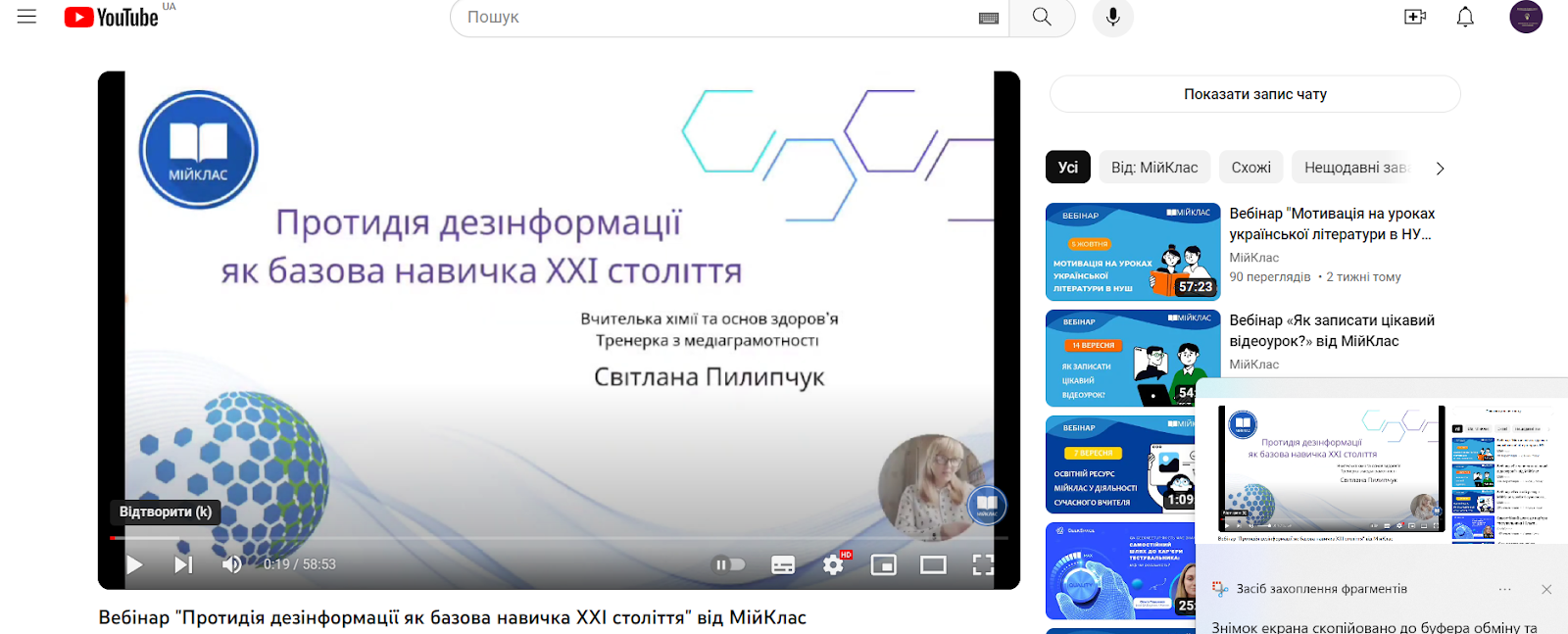Click the '90 переглядів' view count text

point(1269,277)
